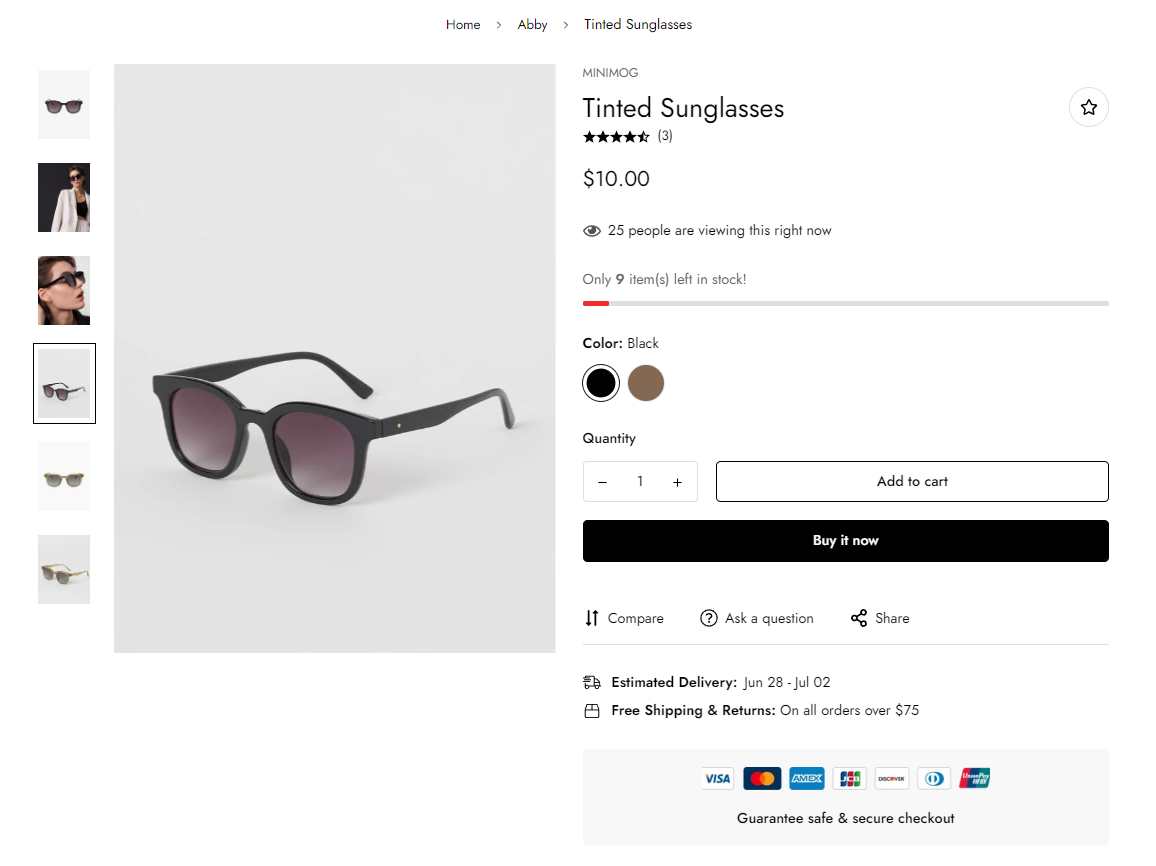
Task: Open the Abby breadcrumb link
Action: coord(532,24)
